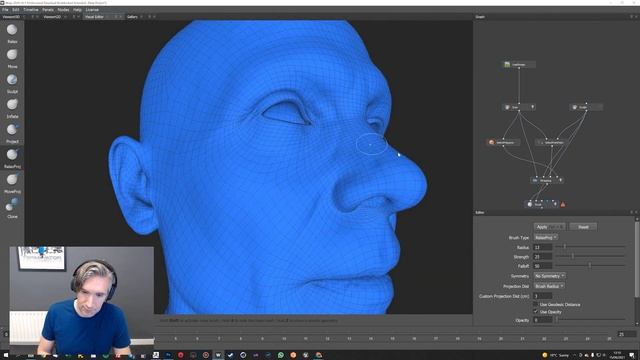This screenshot has width=640, height=360.
Task: Open the Nodes menu
Action: (x=63, y=9)
